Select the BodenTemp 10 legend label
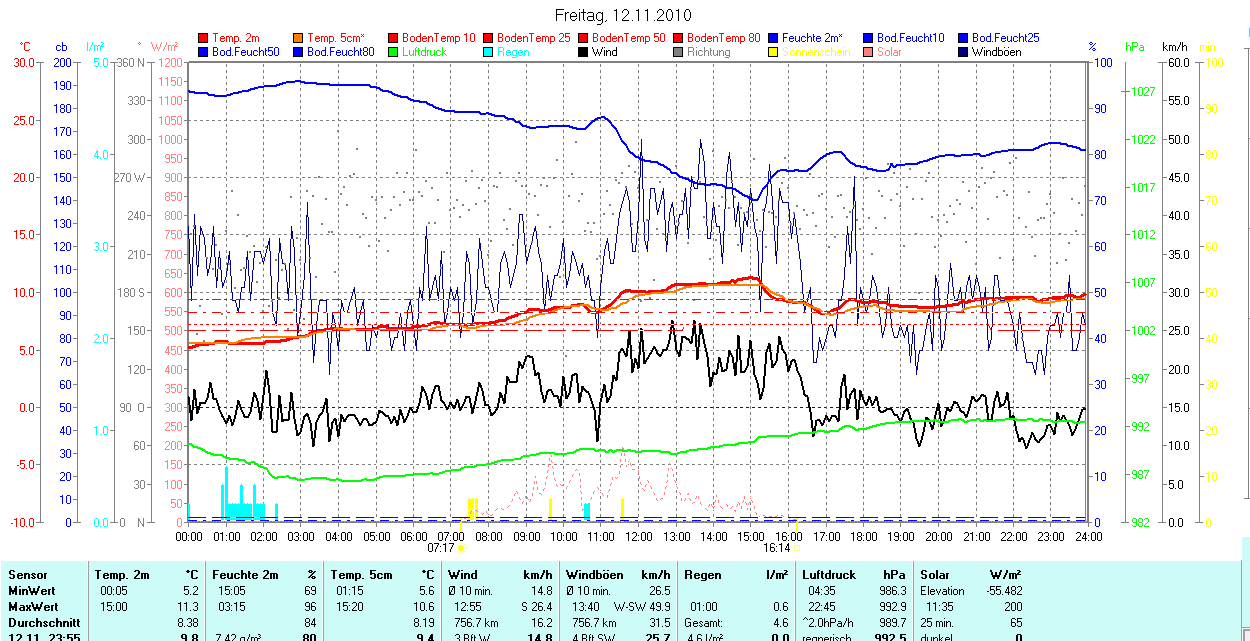The height and width of the screenshot is (641, 1250). 438,38
